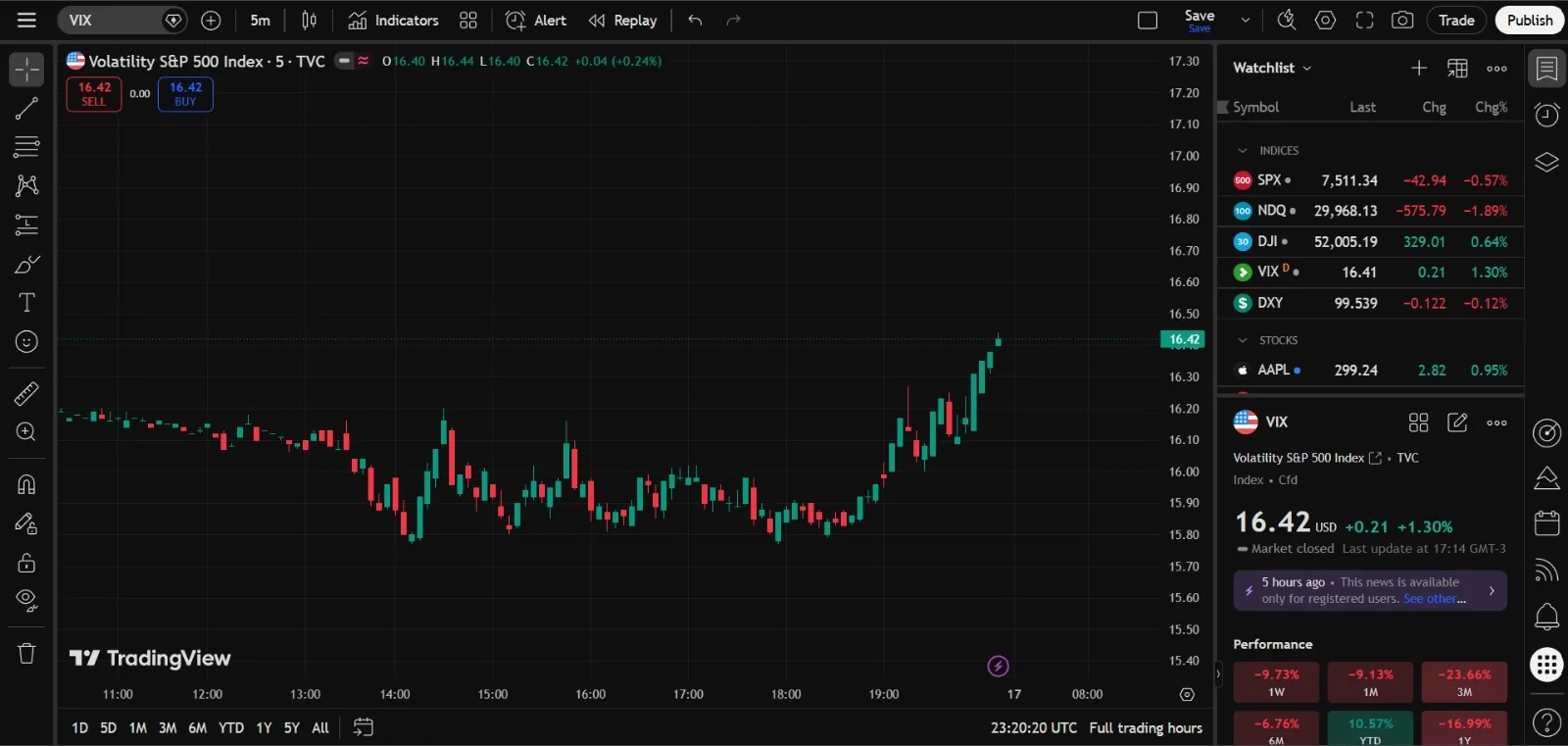
Task: Select the crosshair cursor tool
Action: click(x=26, y=69)
